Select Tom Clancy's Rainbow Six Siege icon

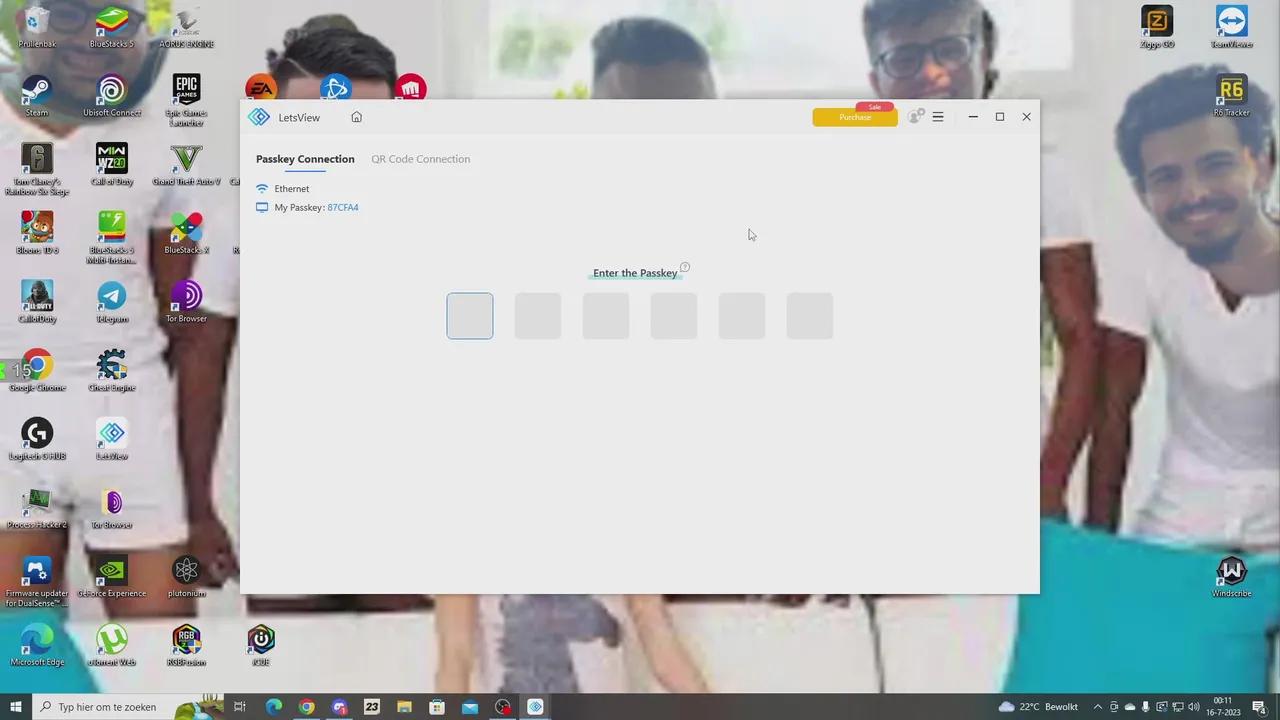click(37, 168)
